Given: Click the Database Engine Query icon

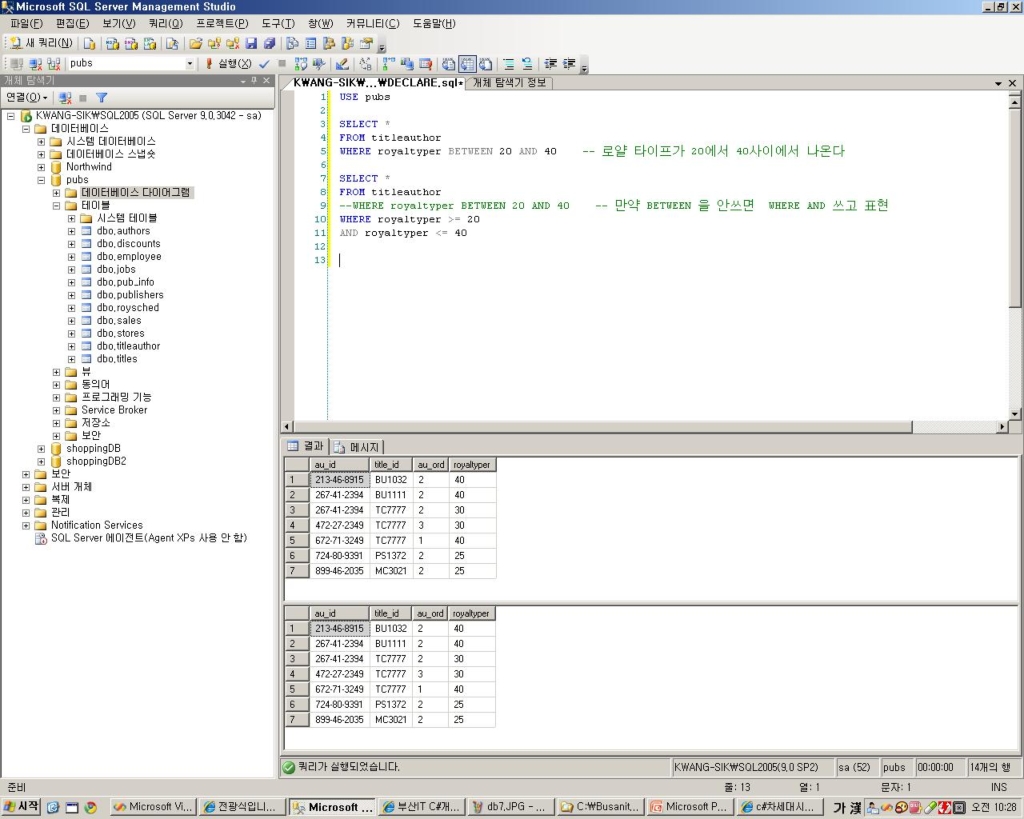Looking at the screenshot, I should (89, 44).
